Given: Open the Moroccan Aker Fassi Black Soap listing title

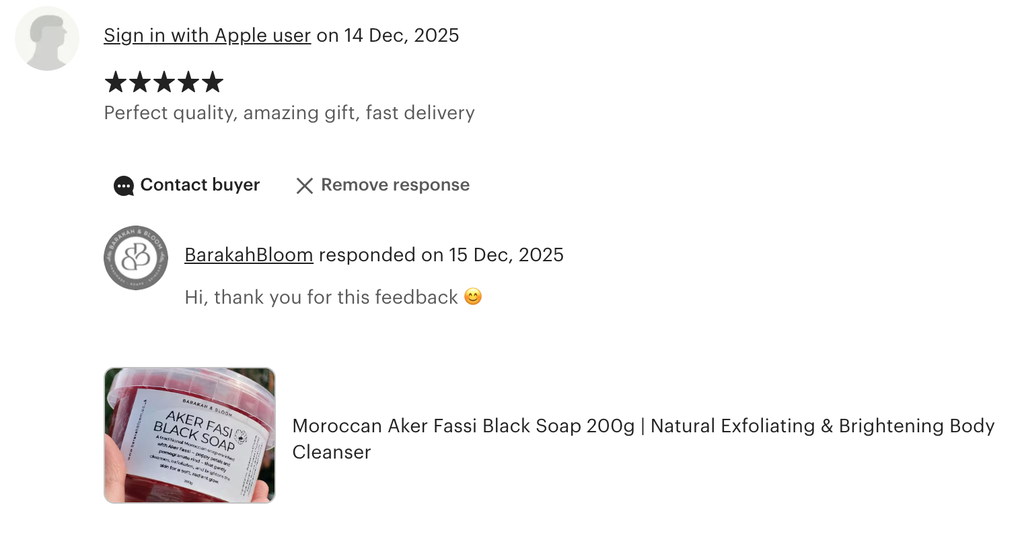Looking at the screenshot, I should click(x=643, y=438).
